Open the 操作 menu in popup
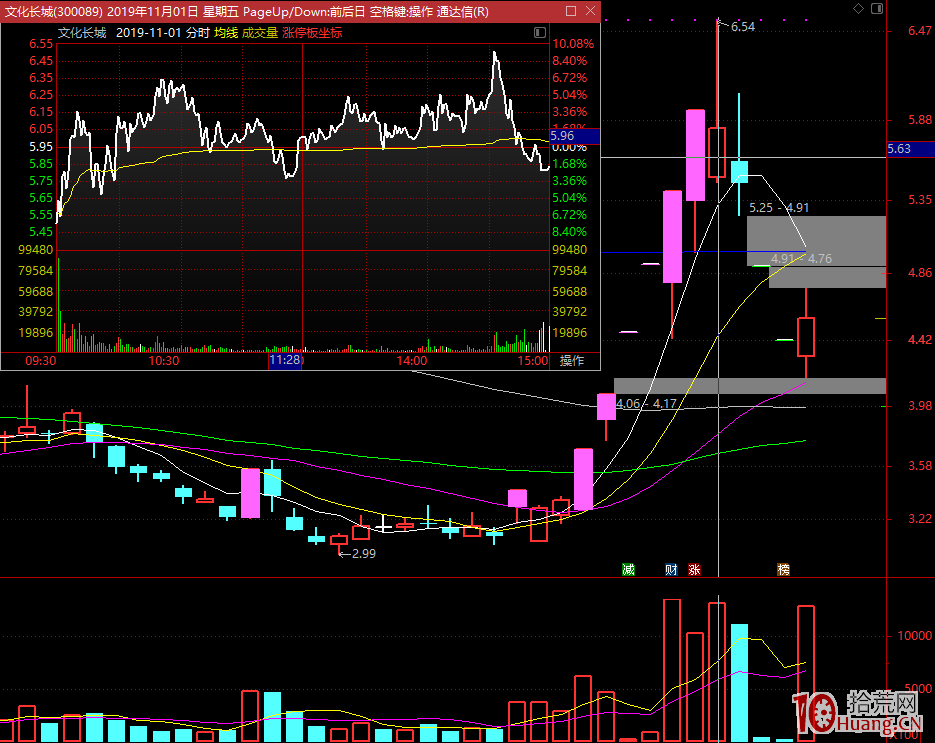This screenshot has width=935, height=743. point(572,360)
